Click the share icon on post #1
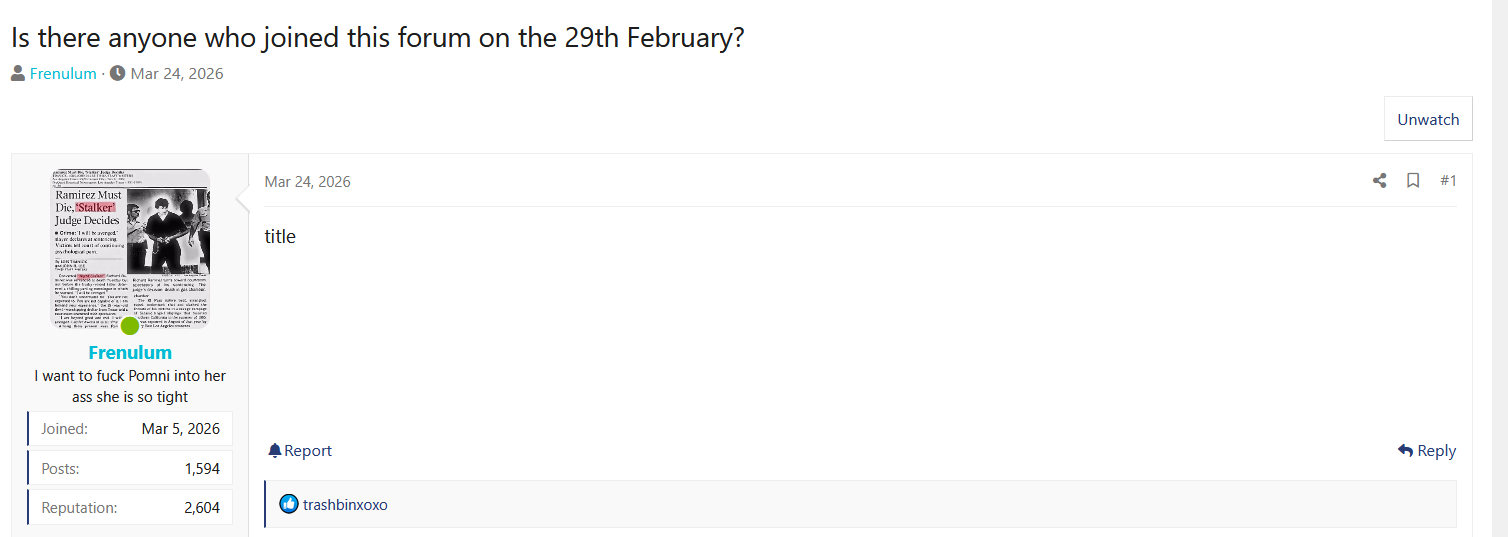The height and width of the screenshot is (537, 1508). click(x=1379, y=181)
